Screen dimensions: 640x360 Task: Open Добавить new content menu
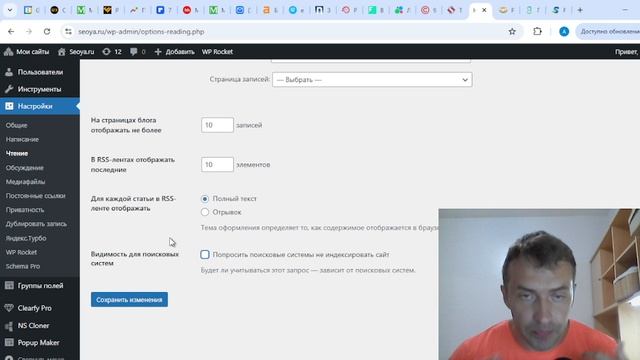[174, 52]
